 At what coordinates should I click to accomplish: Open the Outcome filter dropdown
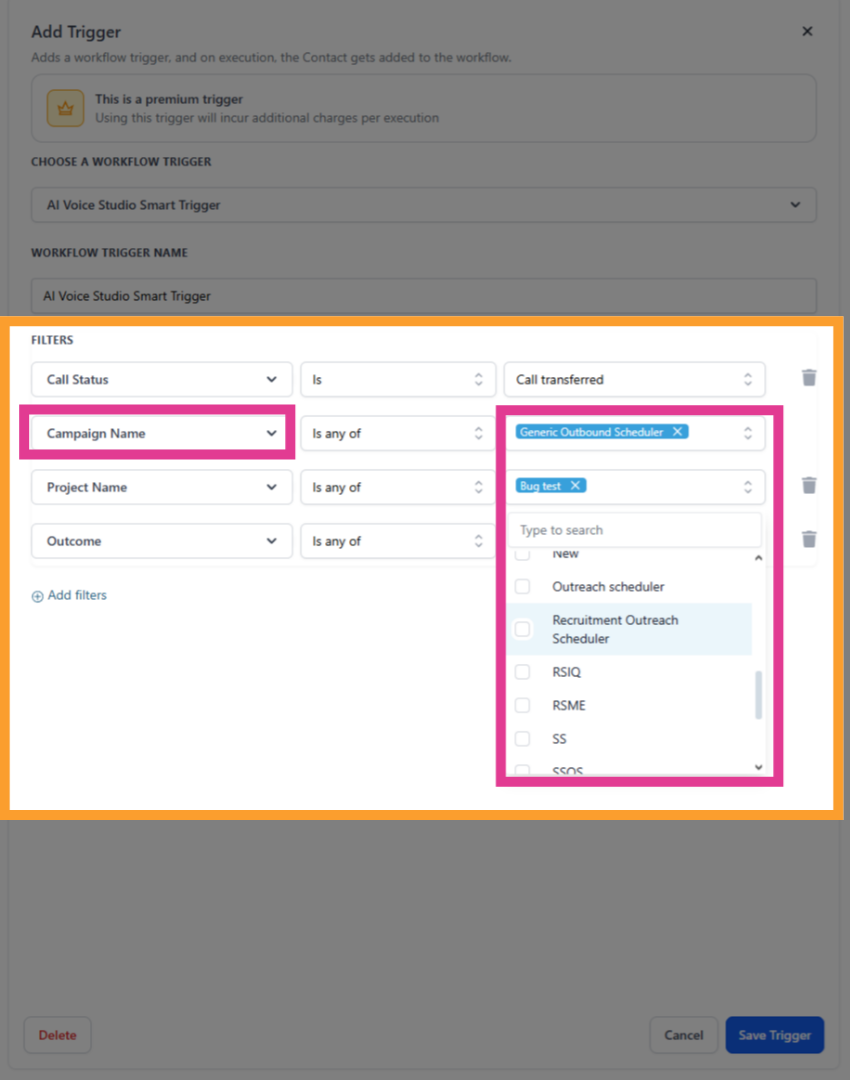(x=162, y=541)
